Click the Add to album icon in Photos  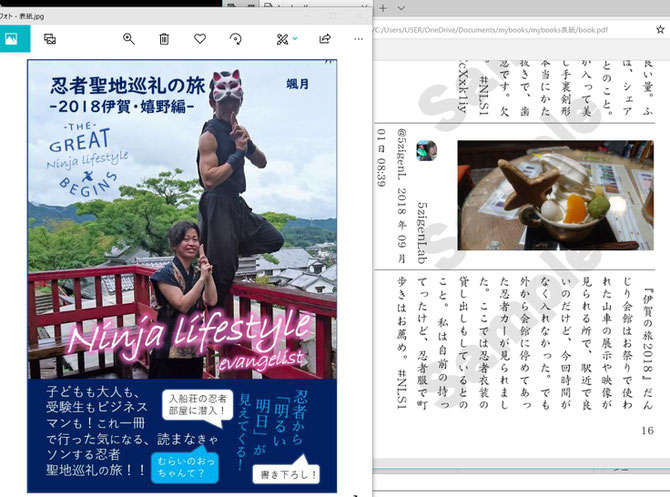[x=50, y=39]
